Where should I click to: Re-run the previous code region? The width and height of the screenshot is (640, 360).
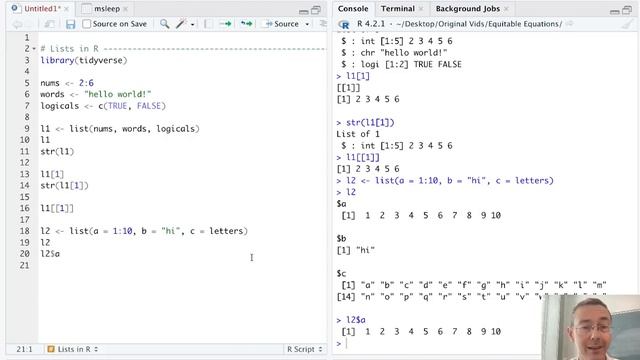pos(247,24)
